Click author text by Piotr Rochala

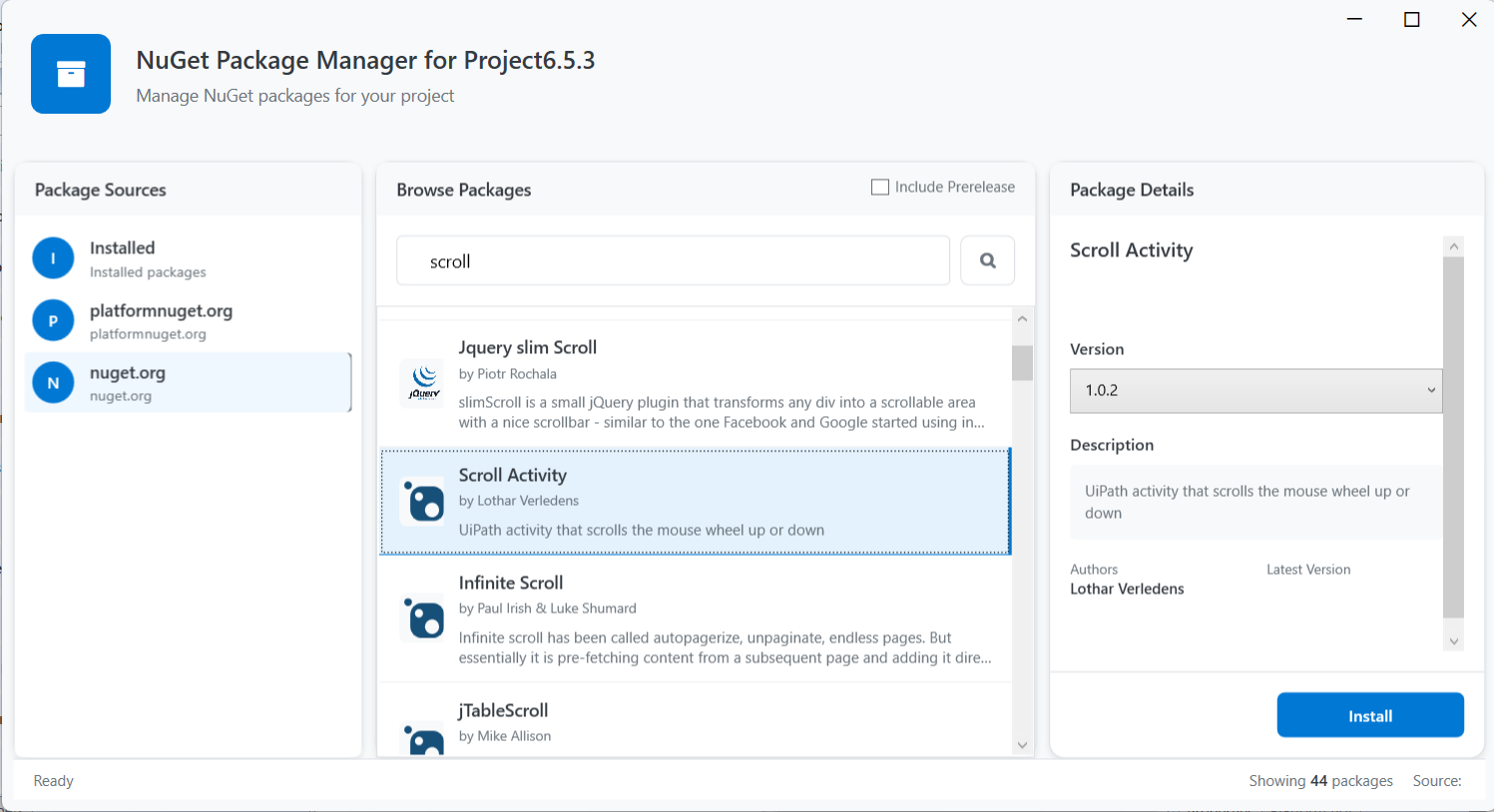point(507,374)
